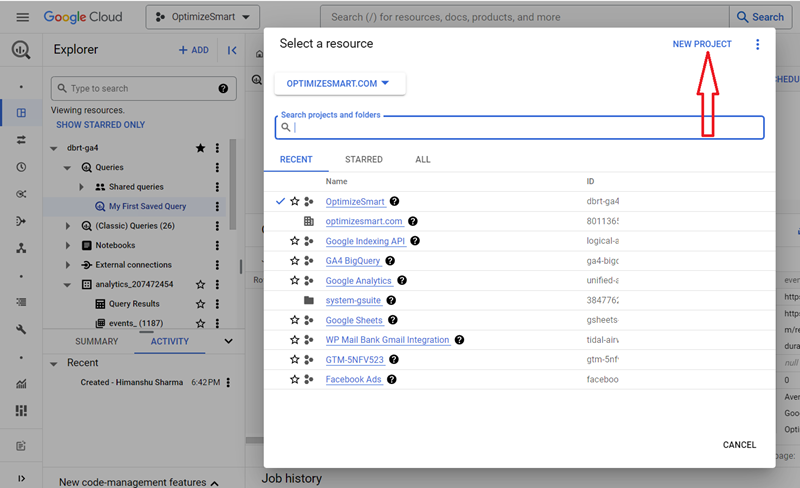The width and height of the screenshot is (800, 488).
Task: Open the hamburger navigation menu
Action: 22,17
